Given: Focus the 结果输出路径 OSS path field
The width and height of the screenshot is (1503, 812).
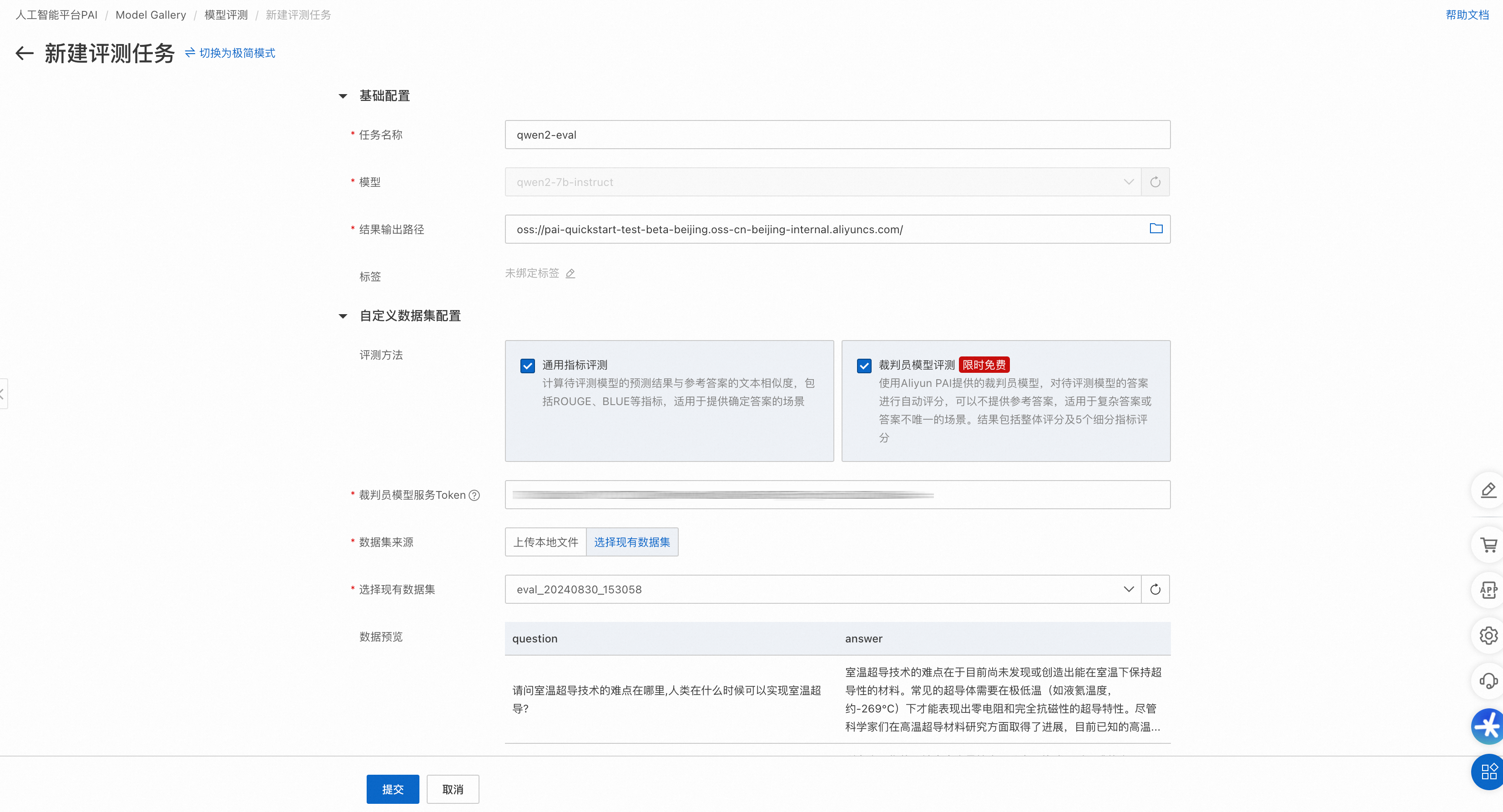Looking at the screenshot, I should (x=837, y=229).
